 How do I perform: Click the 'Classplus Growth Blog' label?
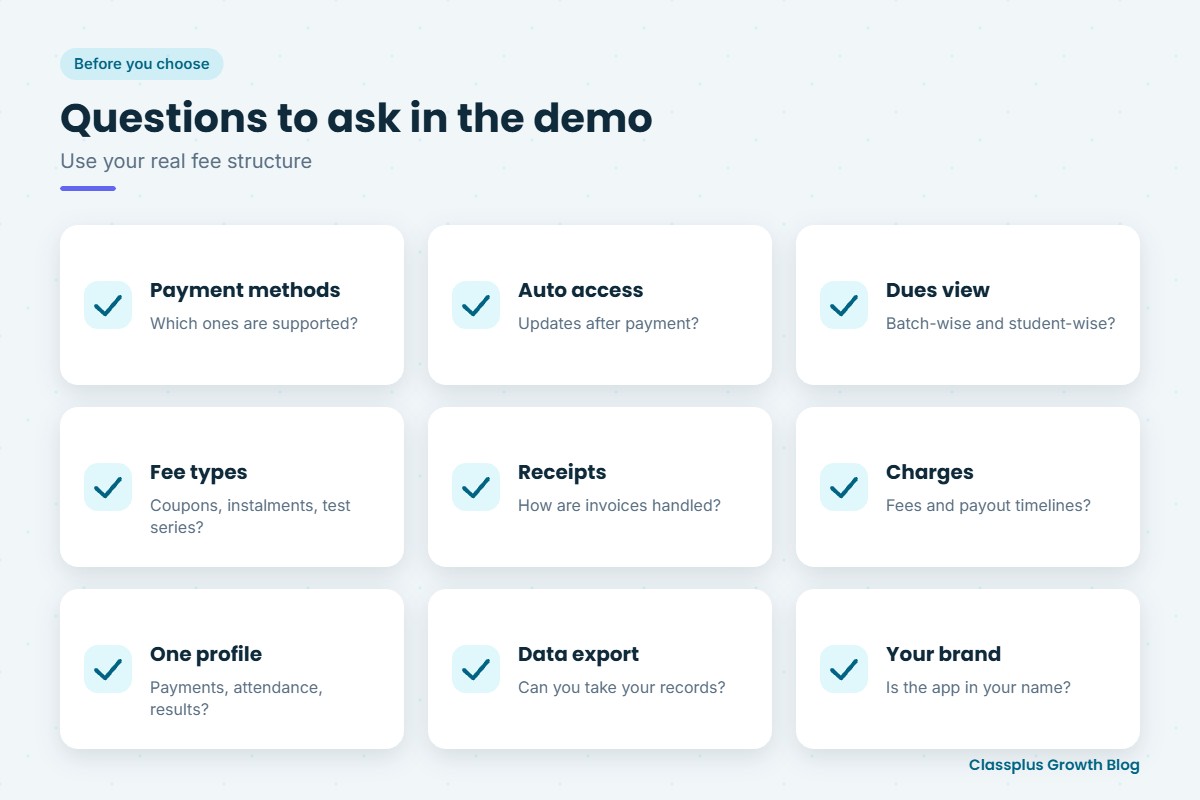click(1054, 765)
